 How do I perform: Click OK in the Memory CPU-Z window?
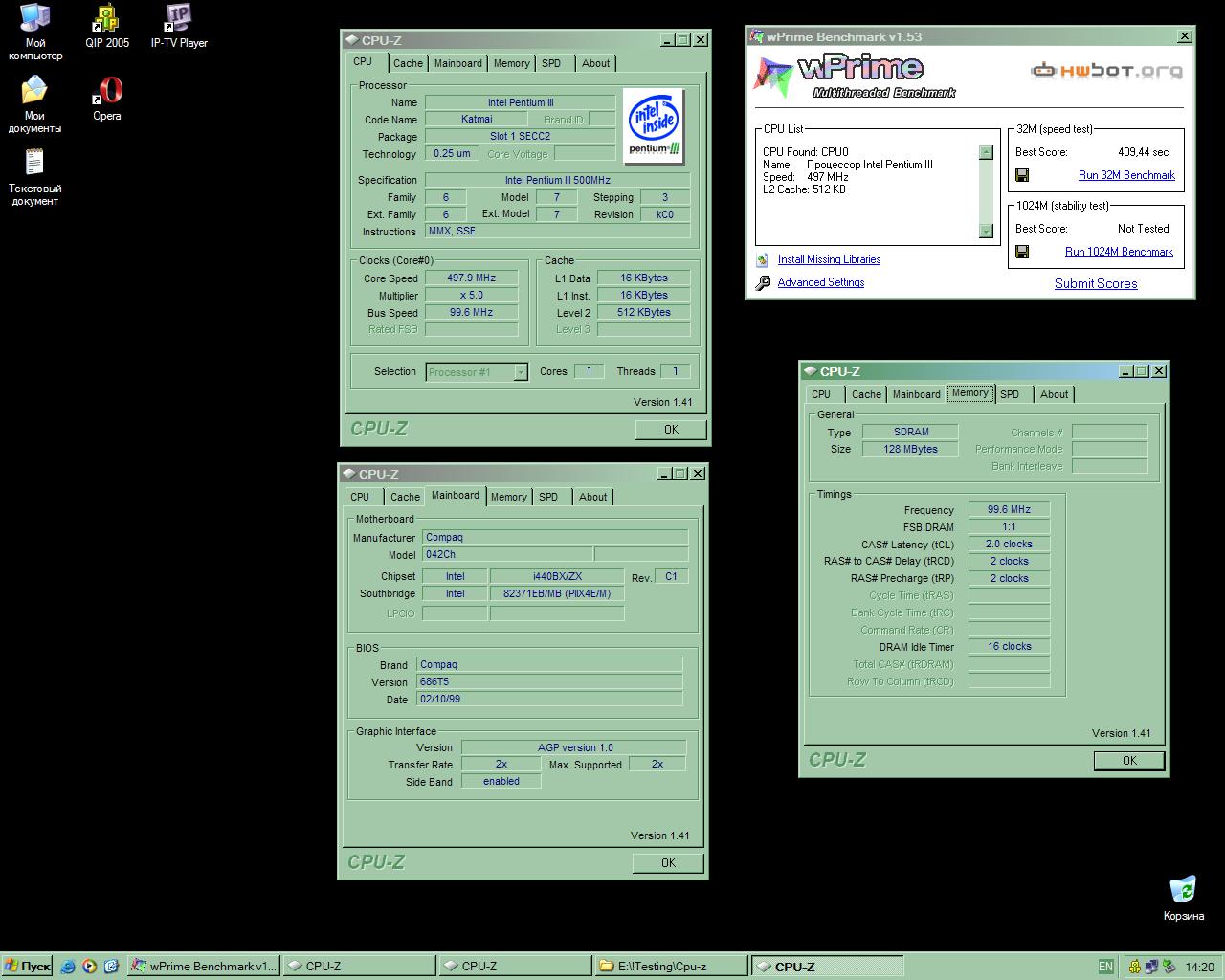pos(1129,761)
